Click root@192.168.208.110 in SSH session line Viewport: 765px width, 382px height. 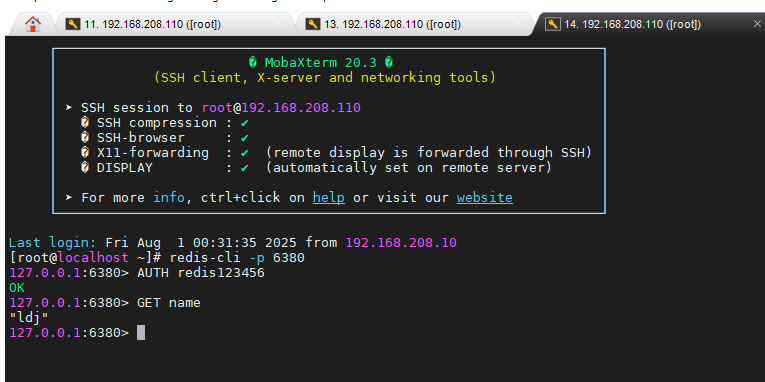281,108
